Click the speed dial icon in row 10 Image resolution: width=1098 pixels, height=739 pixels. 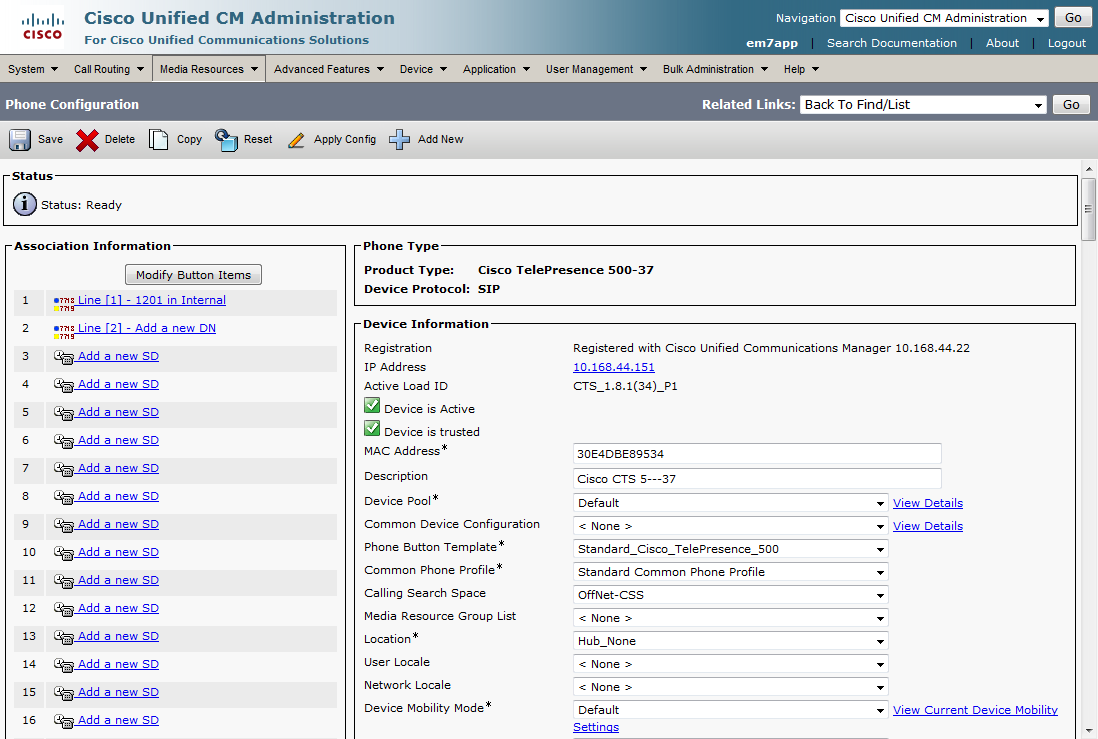[64, 553]
